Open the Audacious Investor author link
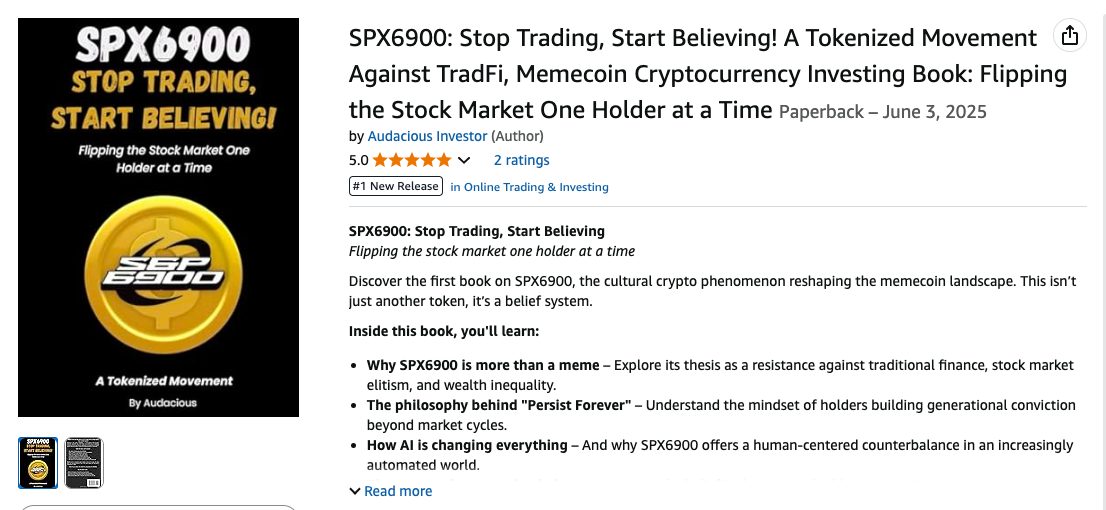 click(x=427, y=136)
